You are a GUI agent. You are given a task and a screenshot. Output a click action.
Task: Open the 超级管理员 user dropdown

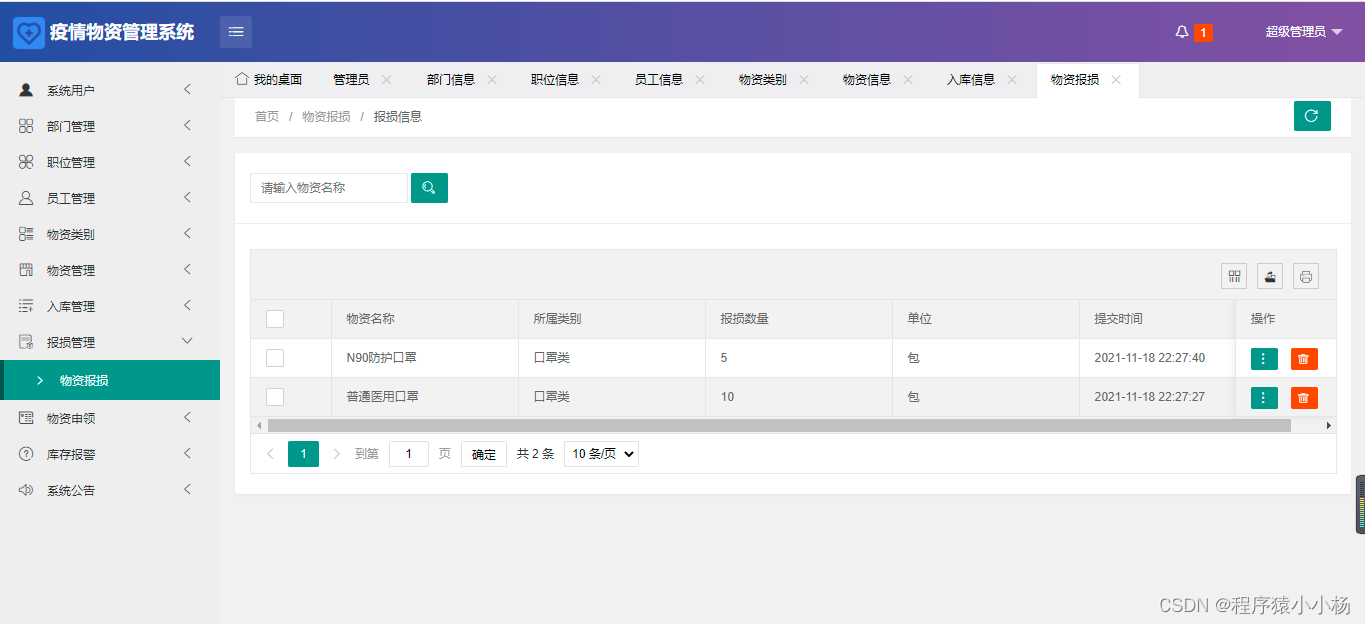coord(1304,32)
